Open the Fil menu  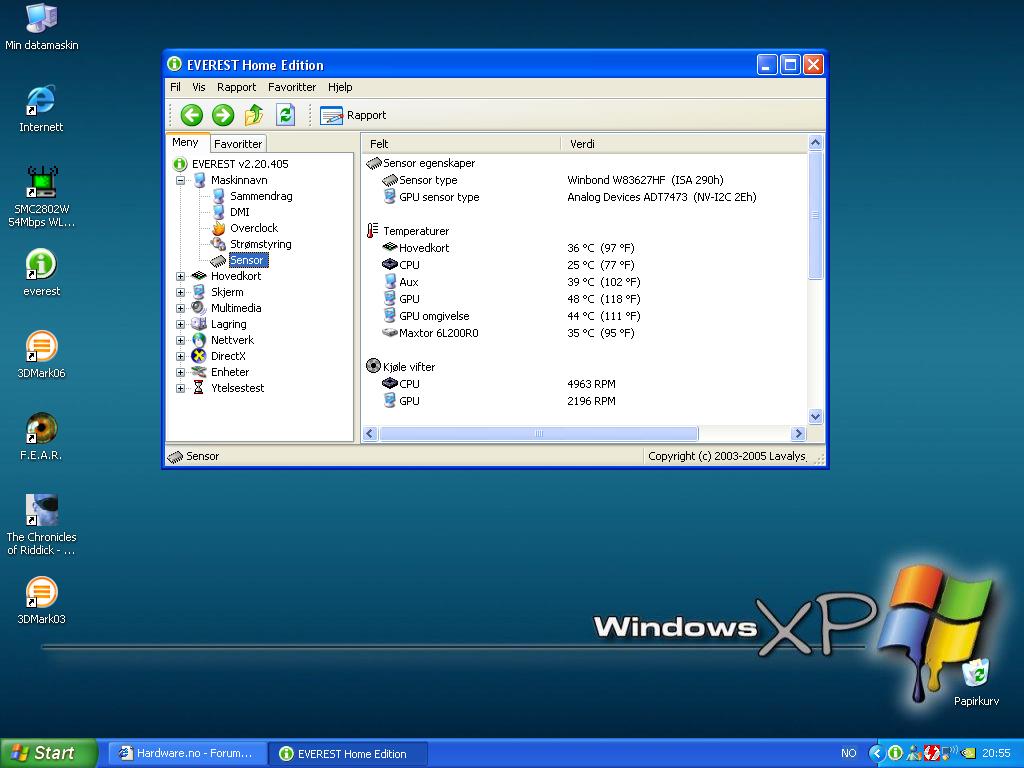[175, 87]
